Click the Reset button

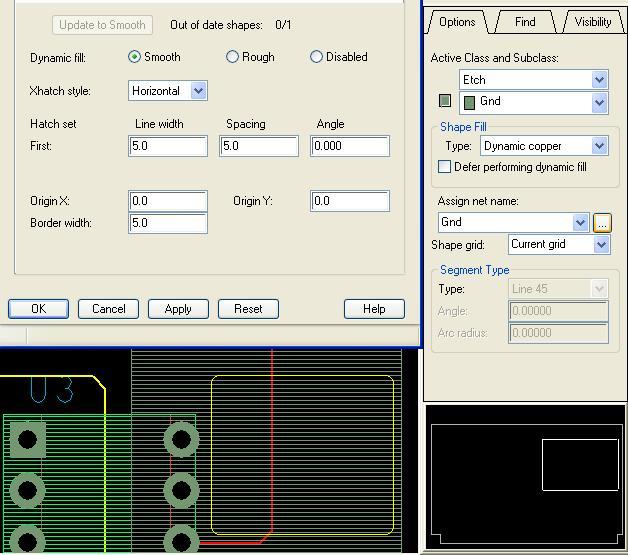tap(248, 309)
